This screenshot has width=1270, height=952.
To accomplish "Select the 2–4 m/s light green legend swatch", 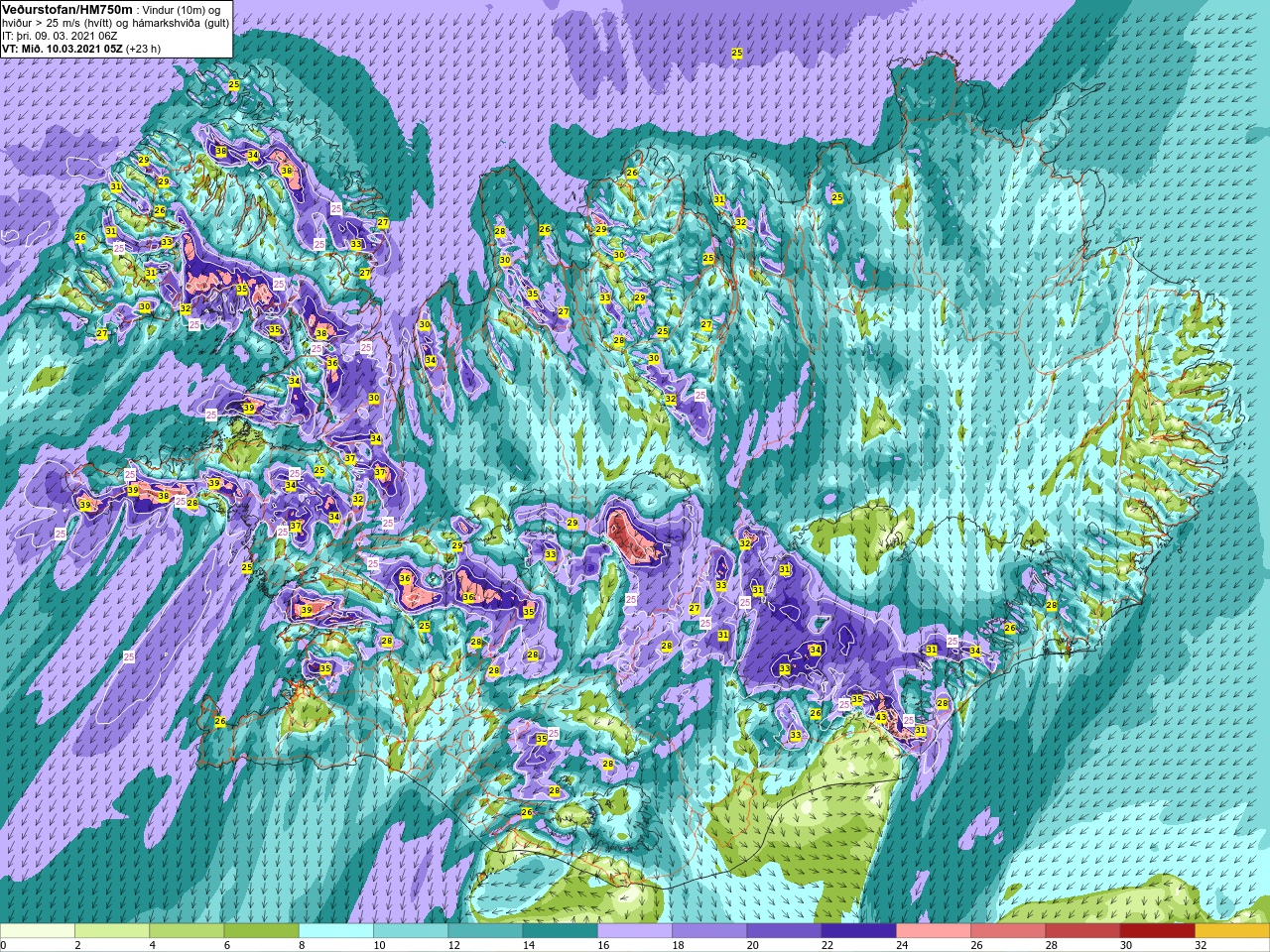I will click(x=112, y=931).
